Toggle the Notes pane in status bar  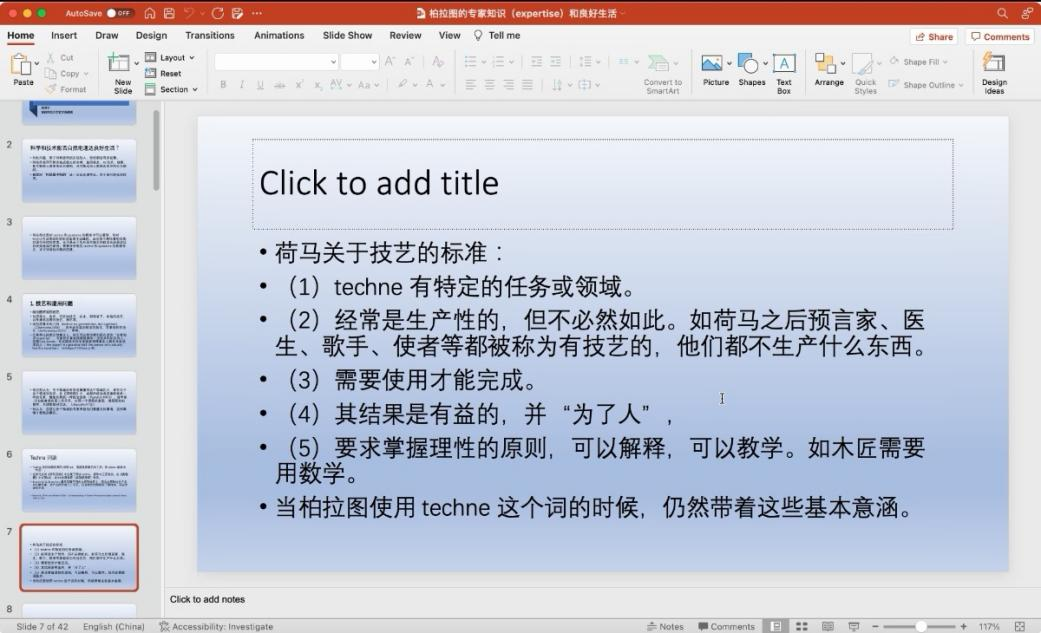664,626
